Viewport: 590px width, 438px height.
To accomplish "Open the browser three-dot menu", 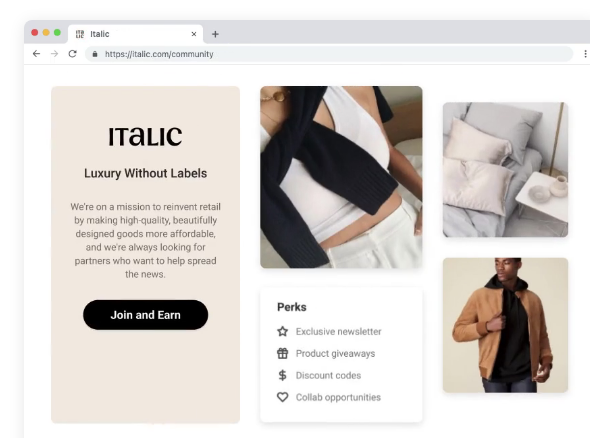I will [585, 54].
